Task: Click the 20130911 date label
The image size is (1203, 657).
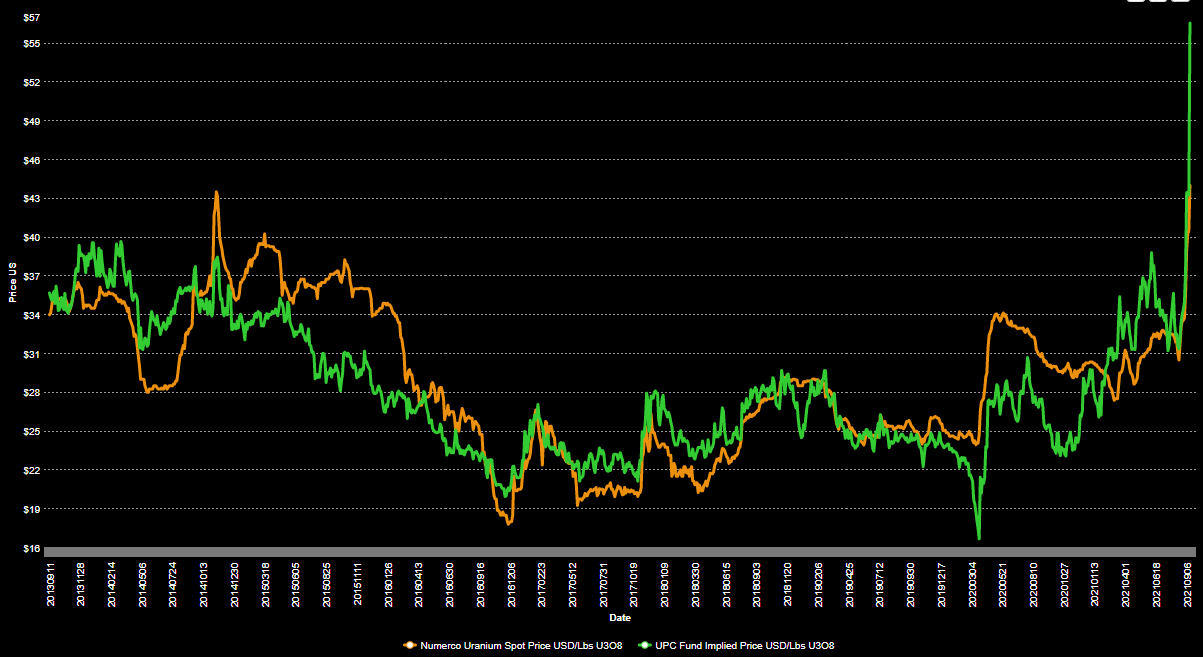Action: 51,583
